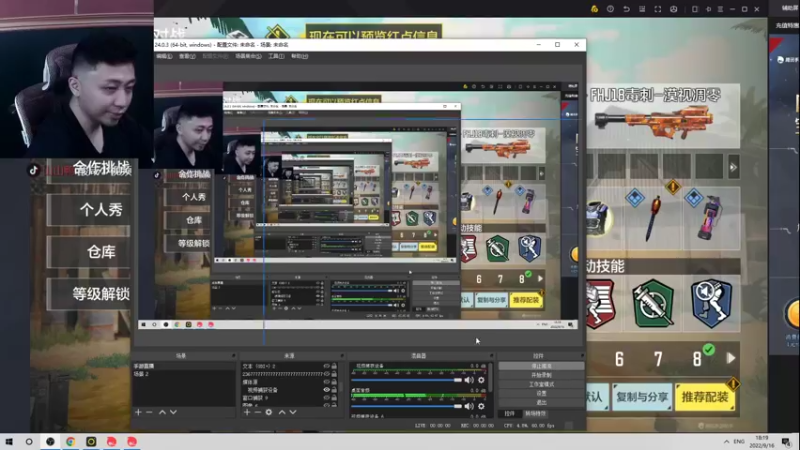Move the scene up with the up arrow
Screen dimensions: 800x450
click(162, 412)
